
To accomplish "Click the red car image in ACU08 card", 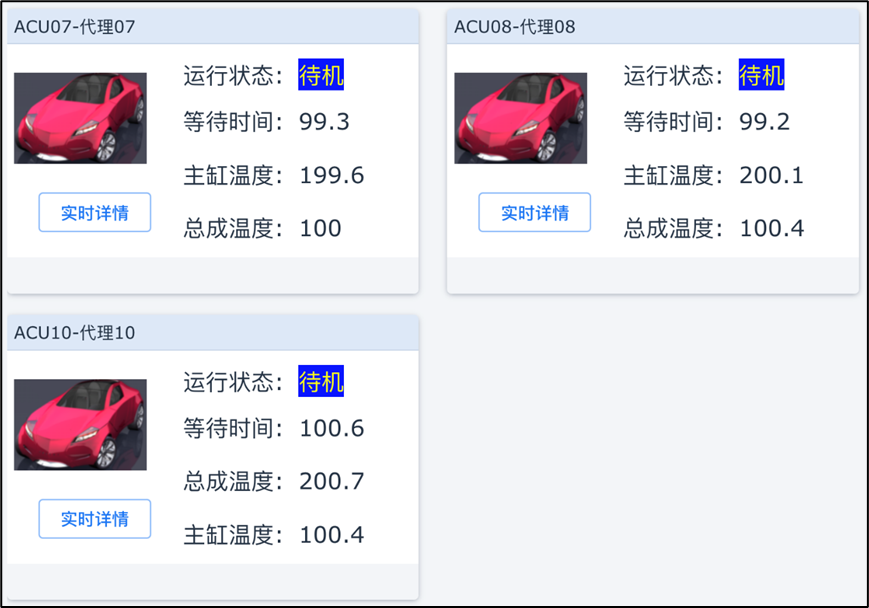I will click(x=520, y=118).
